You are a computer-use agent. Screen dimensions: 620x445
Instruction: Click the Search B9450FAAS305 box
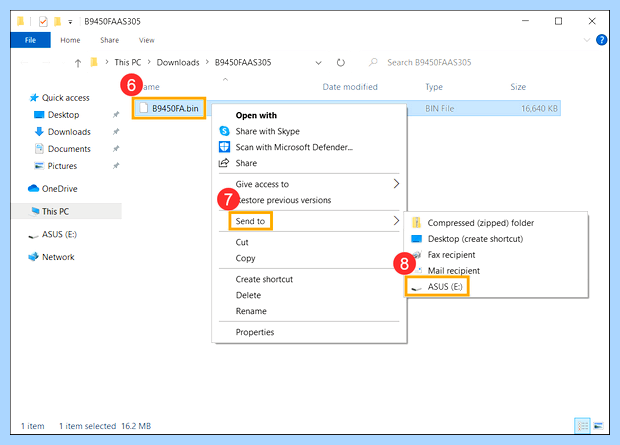click(x=429, y=62)
